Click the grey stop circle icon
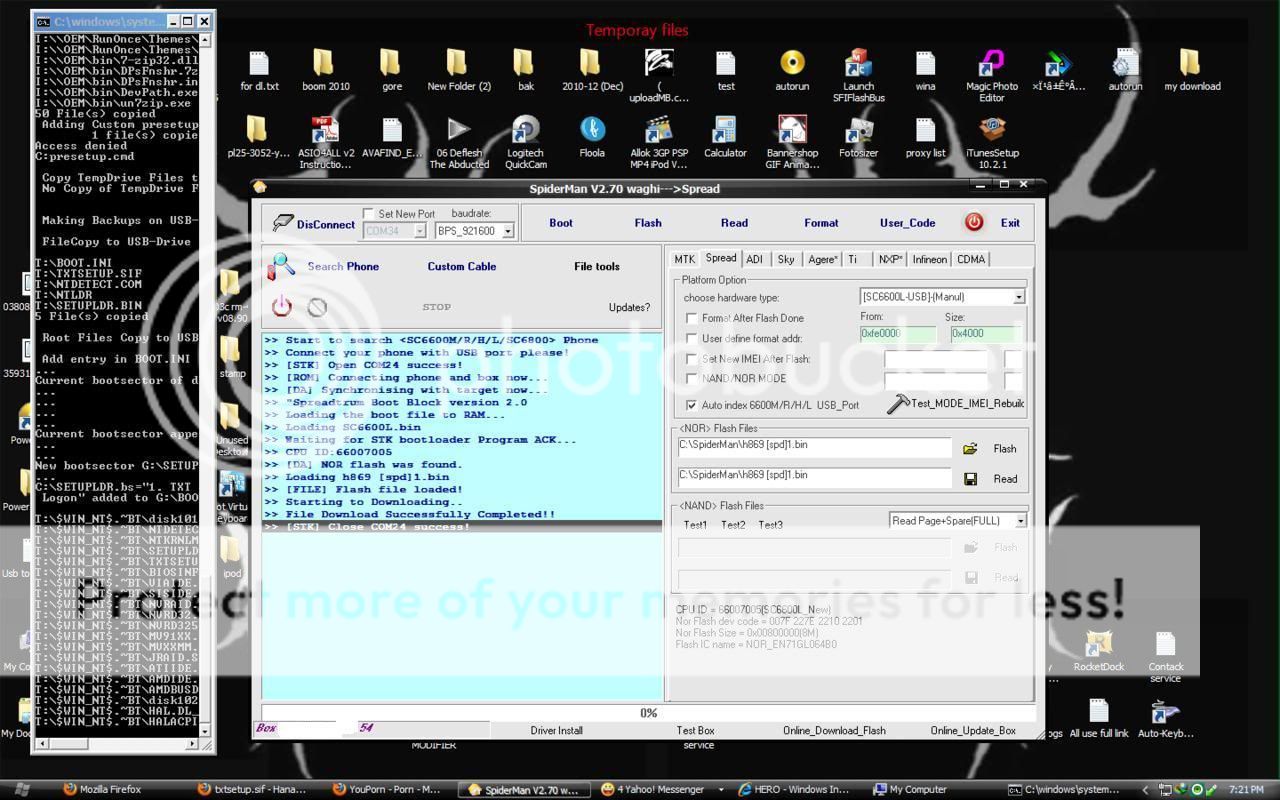The width and height of the screenshot is (1280, 800). tap(317, 307)
